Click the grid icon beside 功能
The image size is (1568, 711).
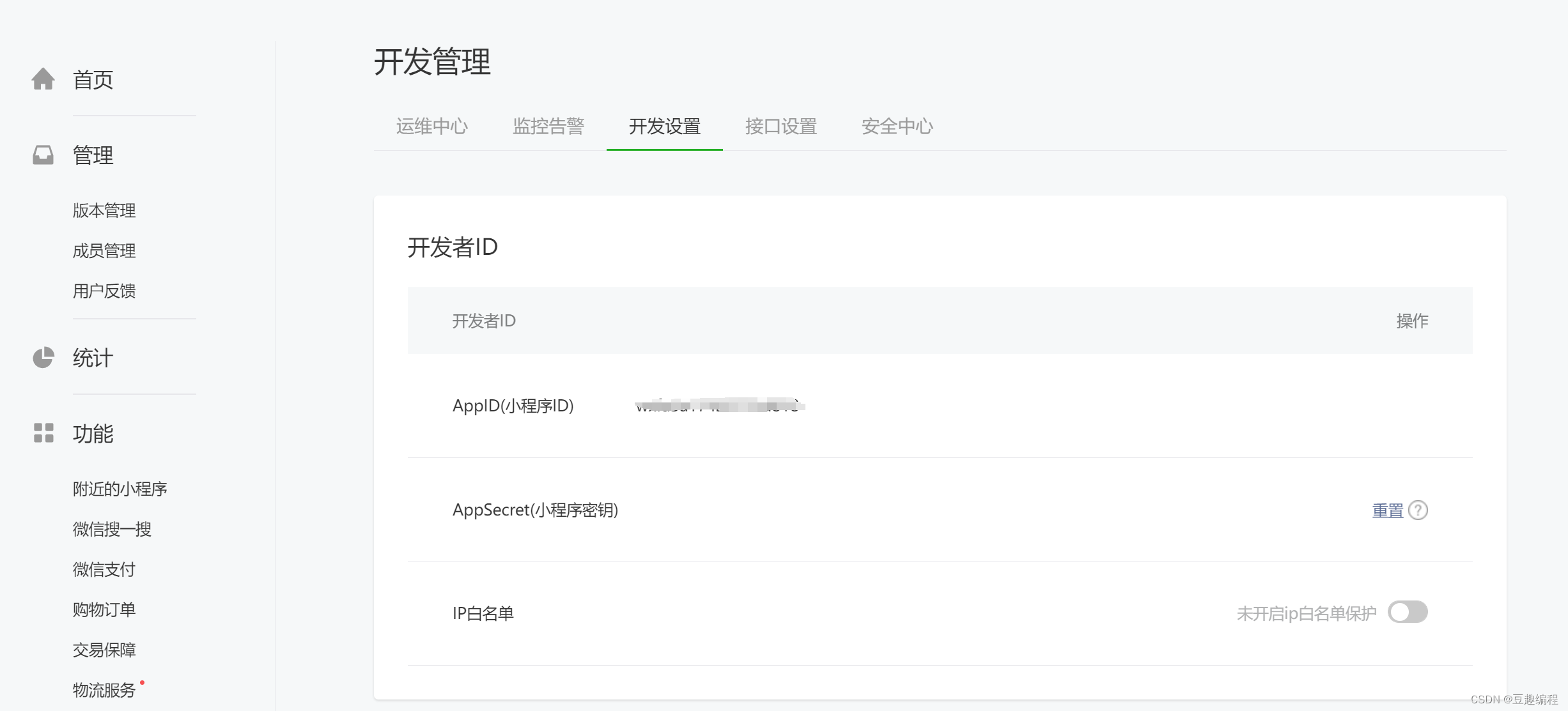43,433
